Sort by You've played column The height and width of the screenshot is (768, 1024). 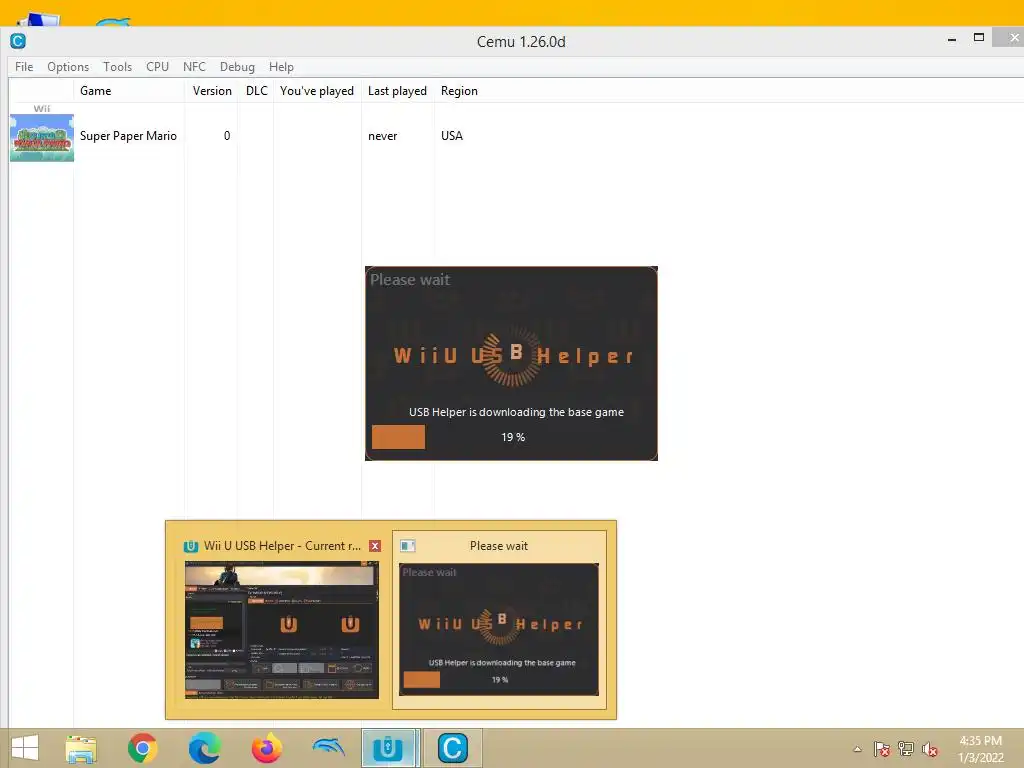pyautogui.click(x=317, y=91)
